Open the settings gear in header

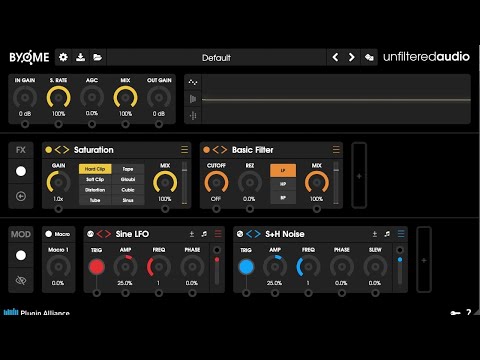click(x=63, y=57)
